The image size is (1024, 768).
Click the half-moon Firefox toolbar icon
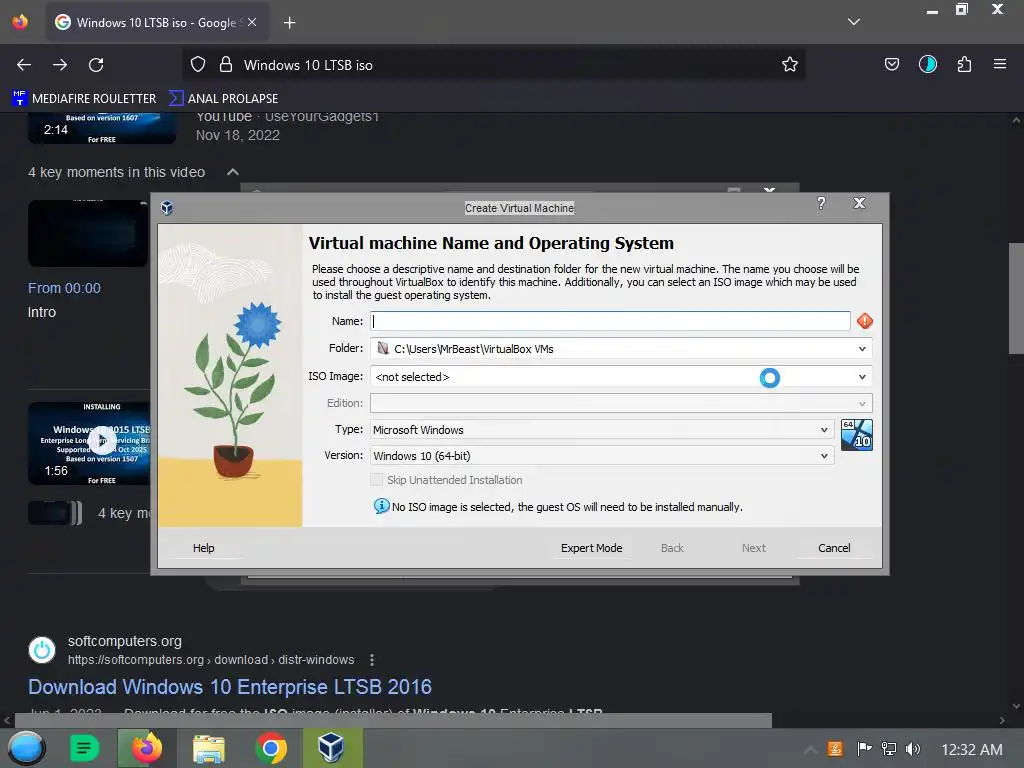pyautogui.click(x=927, y=64)
